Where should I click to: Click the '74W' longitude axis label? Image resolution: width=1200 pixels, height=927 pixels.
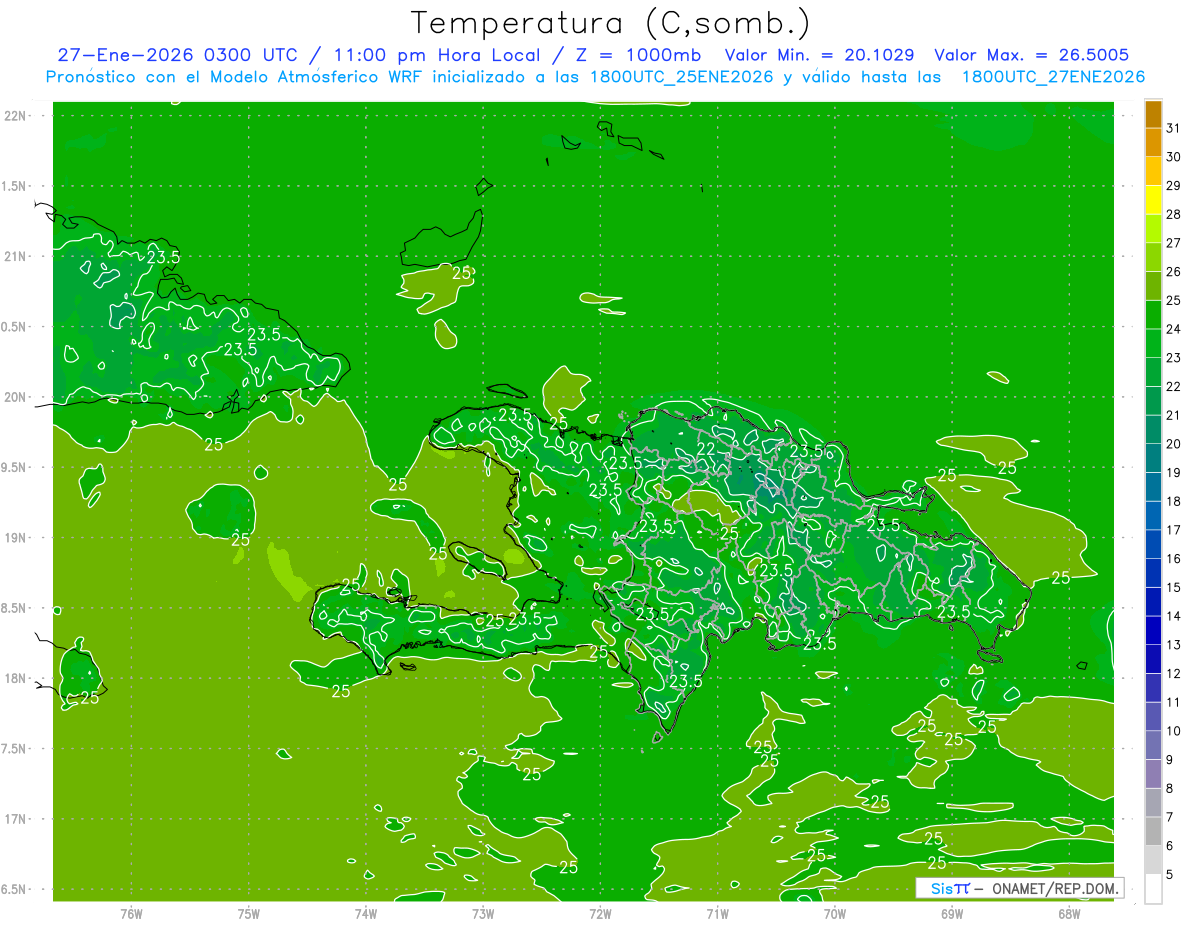(366, 914)
